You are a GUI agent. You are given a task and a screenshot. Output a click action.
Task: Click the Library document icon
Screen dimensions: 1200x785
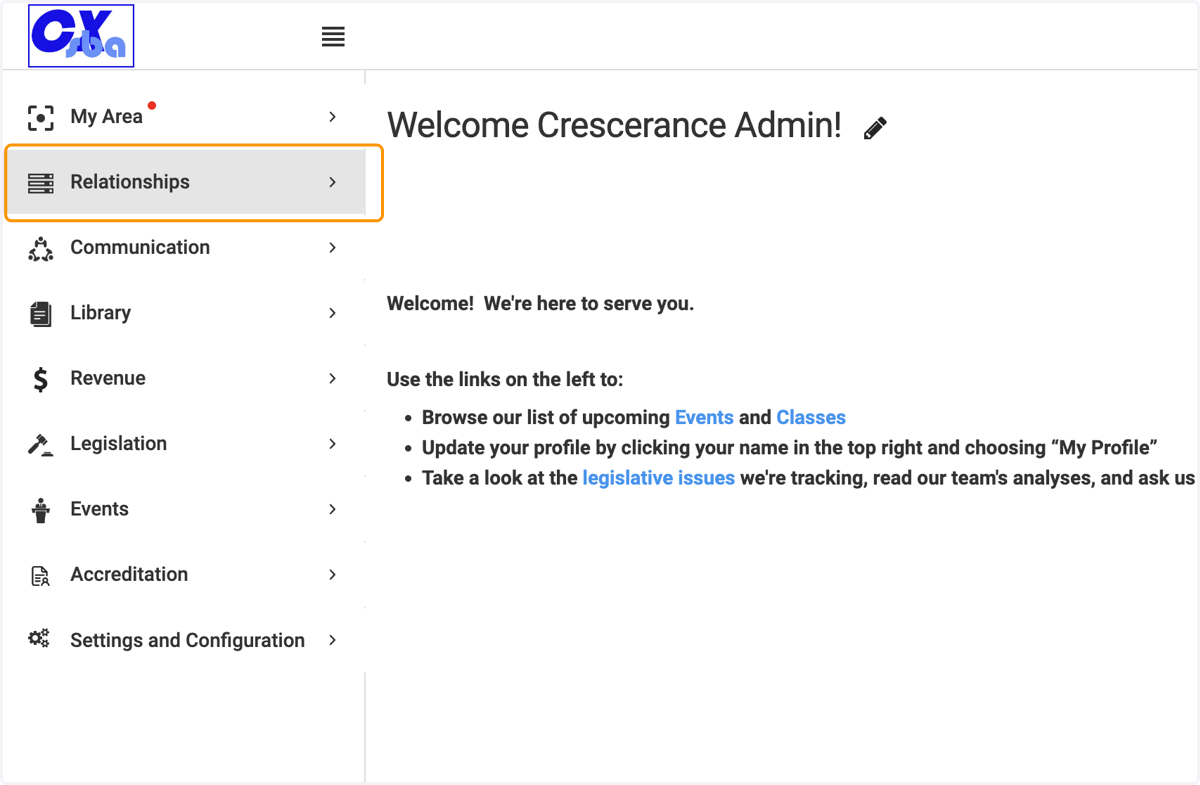pyautogui.click(x=40, y=314)
